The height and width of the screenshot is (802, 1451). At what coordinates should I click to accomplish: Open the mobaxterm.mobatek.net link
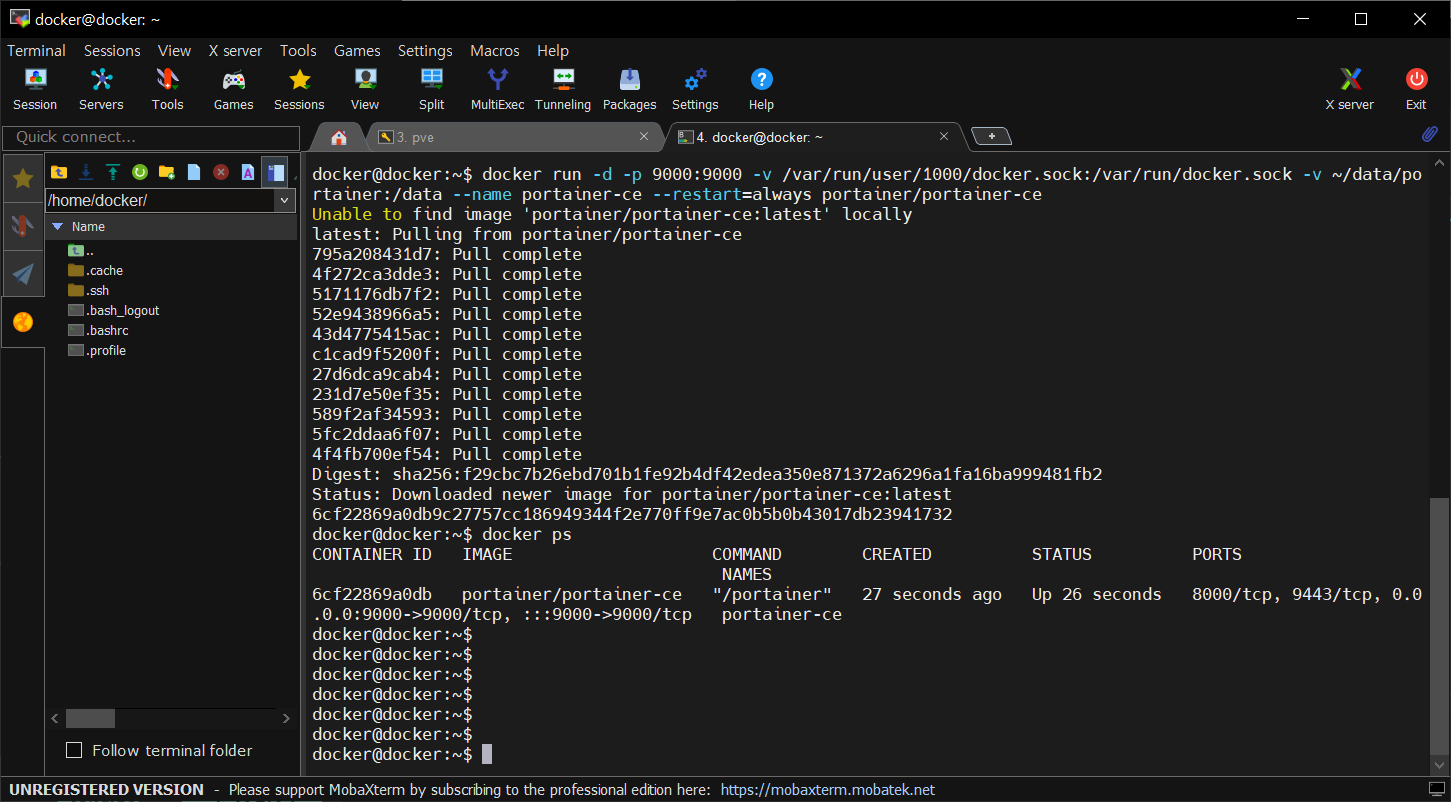click(x=827, y=790)
